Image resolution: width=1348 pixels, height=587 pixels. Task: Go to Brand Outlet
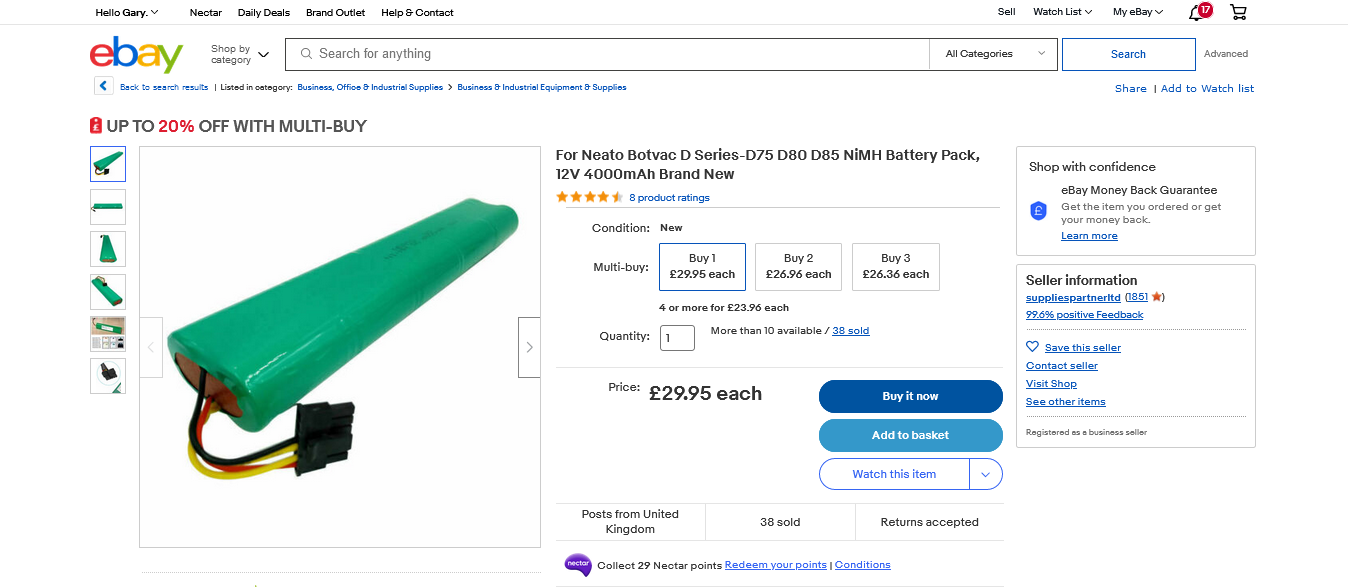tap(335, 12)
